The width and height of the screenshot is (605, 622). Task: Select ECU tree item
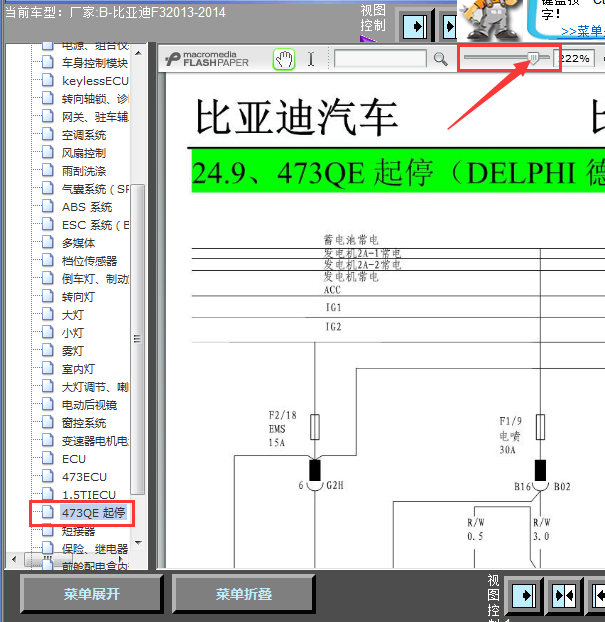[x=74, y=459]
